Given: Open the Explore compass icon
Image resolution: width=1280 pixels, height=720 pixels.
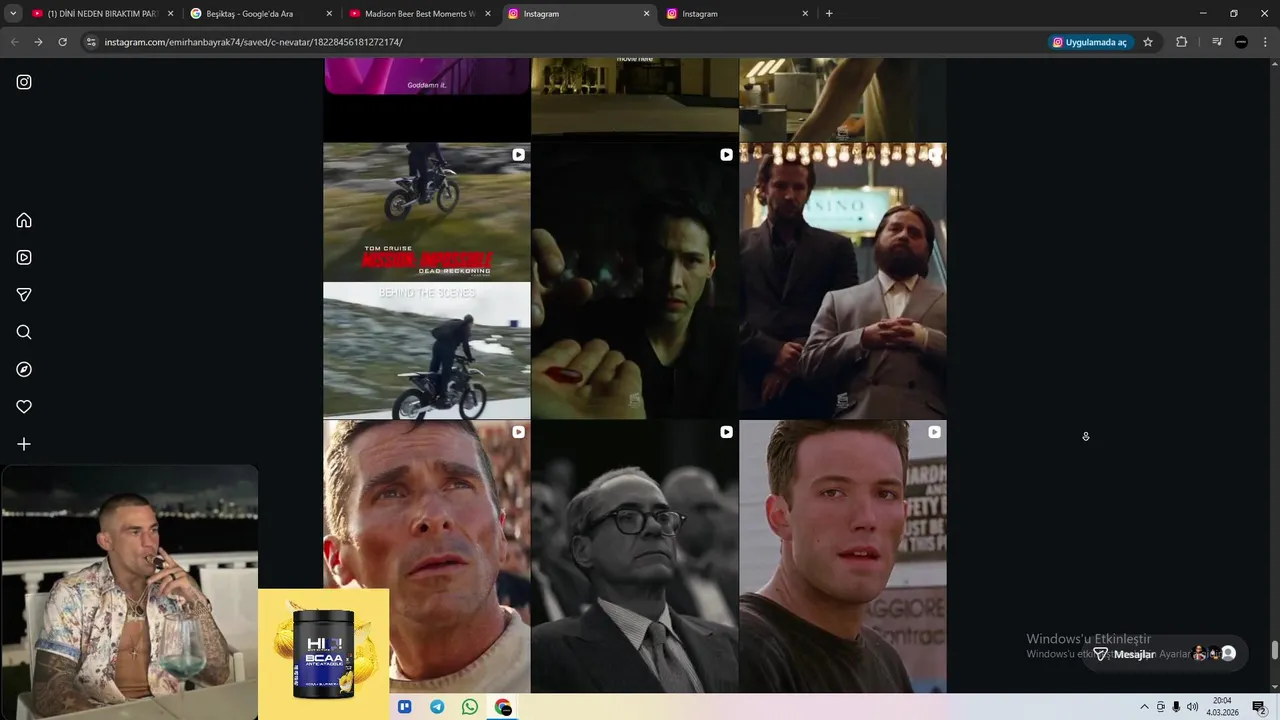Looking at the screenshot, I should [x=24, y=369].
